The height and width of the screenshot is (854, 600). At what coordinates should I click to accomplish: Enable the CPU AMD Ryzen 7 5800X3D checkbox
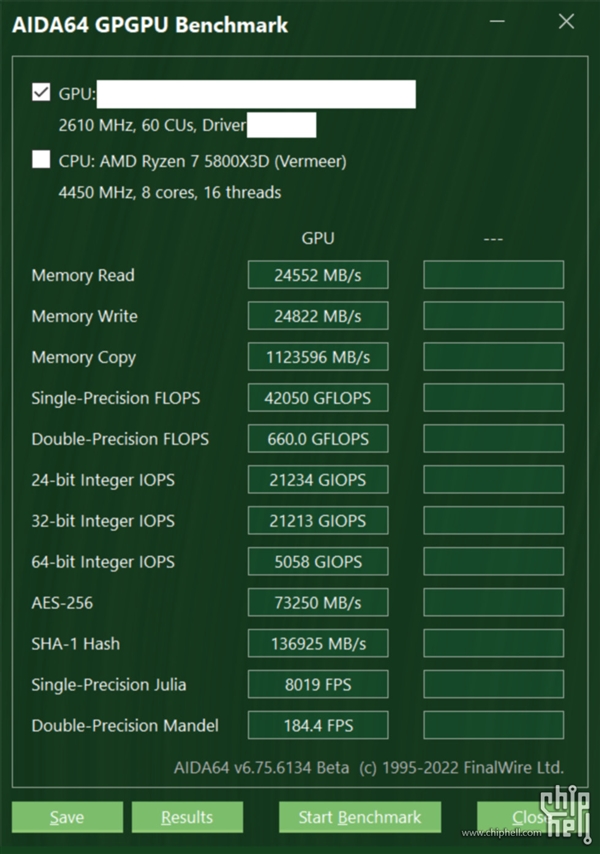point(40,160)
